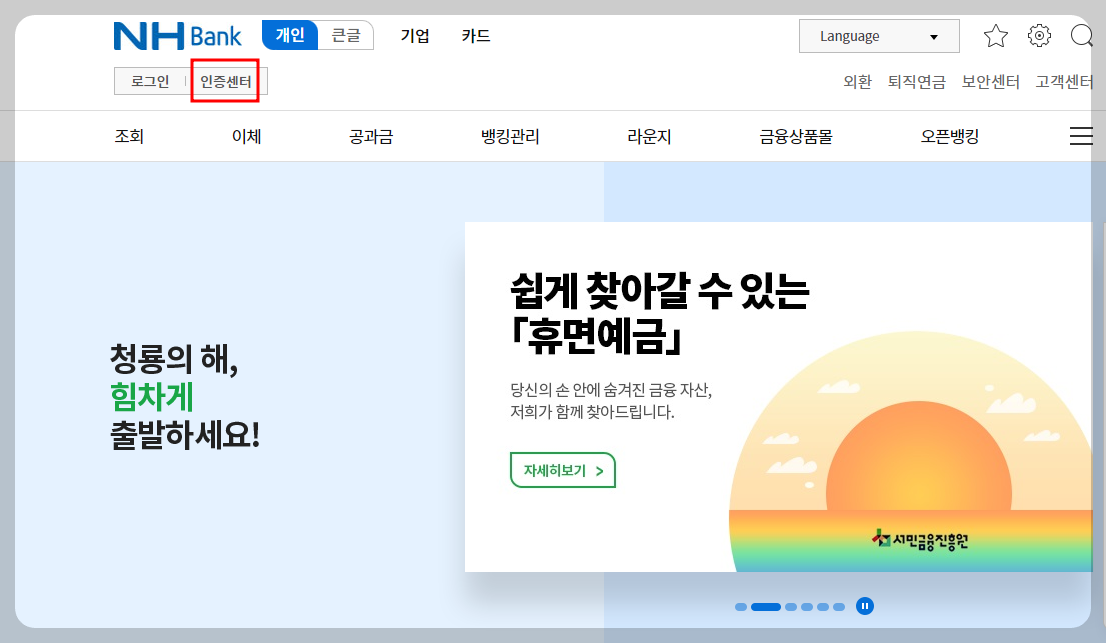Open 자세히보기 on the 휴면예금 banner
This screenshot has height=643, width=1106.
pyautogui.click(x=562, y=469)
